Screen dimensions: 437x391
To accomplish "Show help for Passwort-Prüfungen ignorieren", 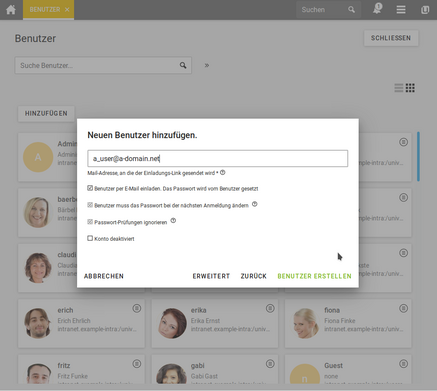I will (173, 221).
